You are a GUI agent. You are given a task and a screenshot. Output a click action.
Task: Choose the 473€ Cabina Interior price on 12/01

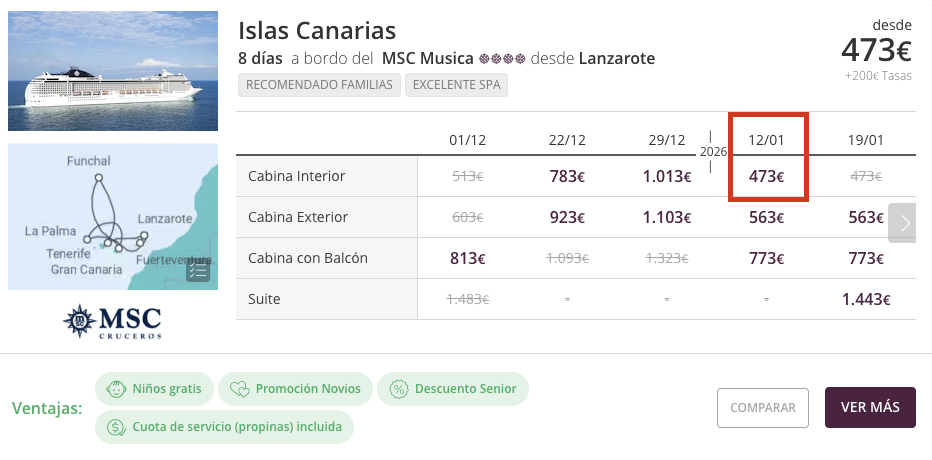[x=767, y=177]
